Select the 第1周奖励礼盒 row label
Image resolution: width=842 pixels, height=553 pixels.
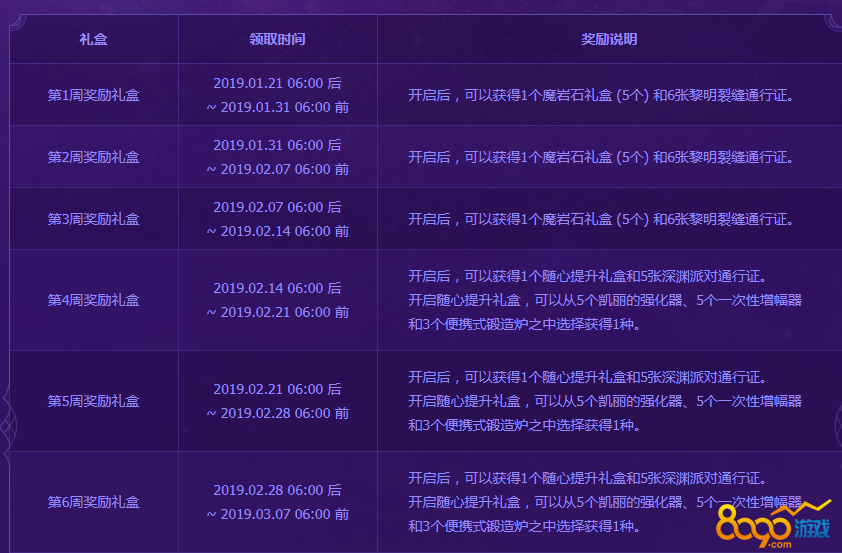(94, 96)
